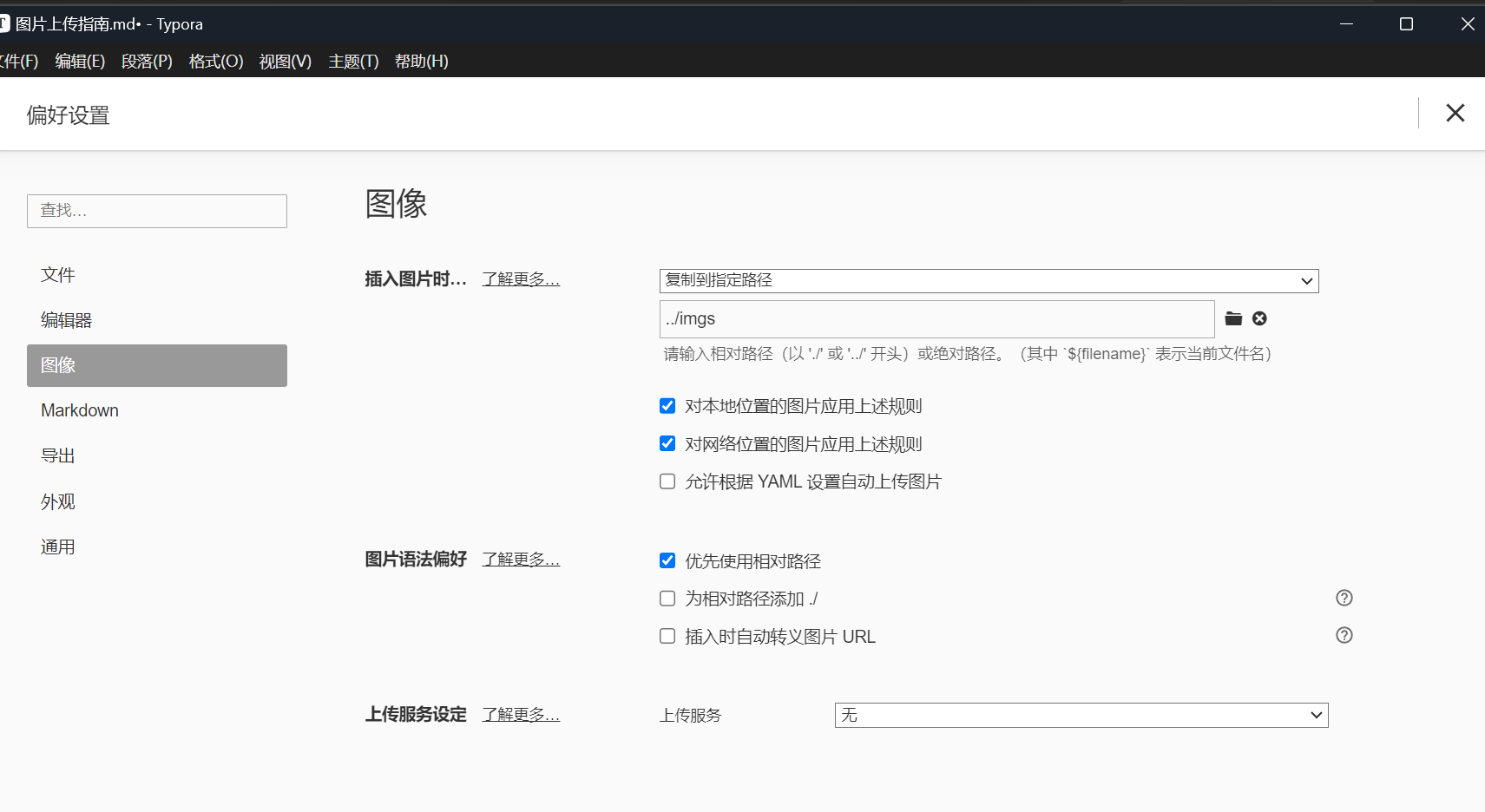Open the 文件(F) menu
The height and width of the screenshot is (812, 1485).
pos(18,61)
